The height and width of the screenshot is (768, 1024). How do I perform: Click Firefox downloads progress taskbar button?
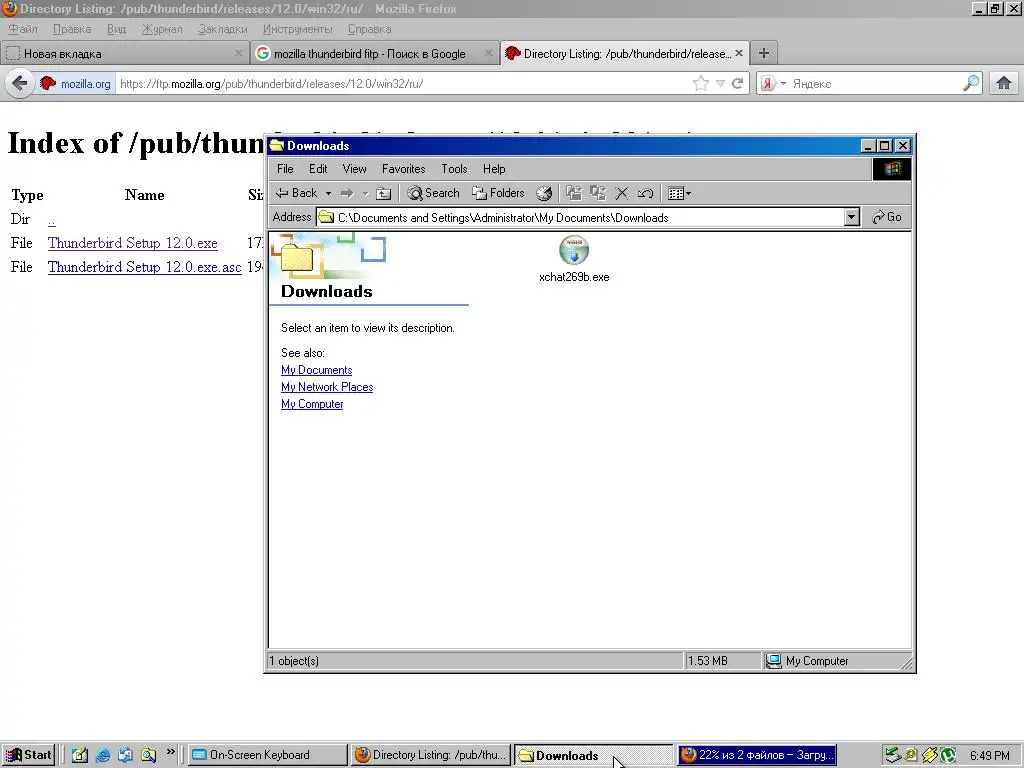[757, 755]
